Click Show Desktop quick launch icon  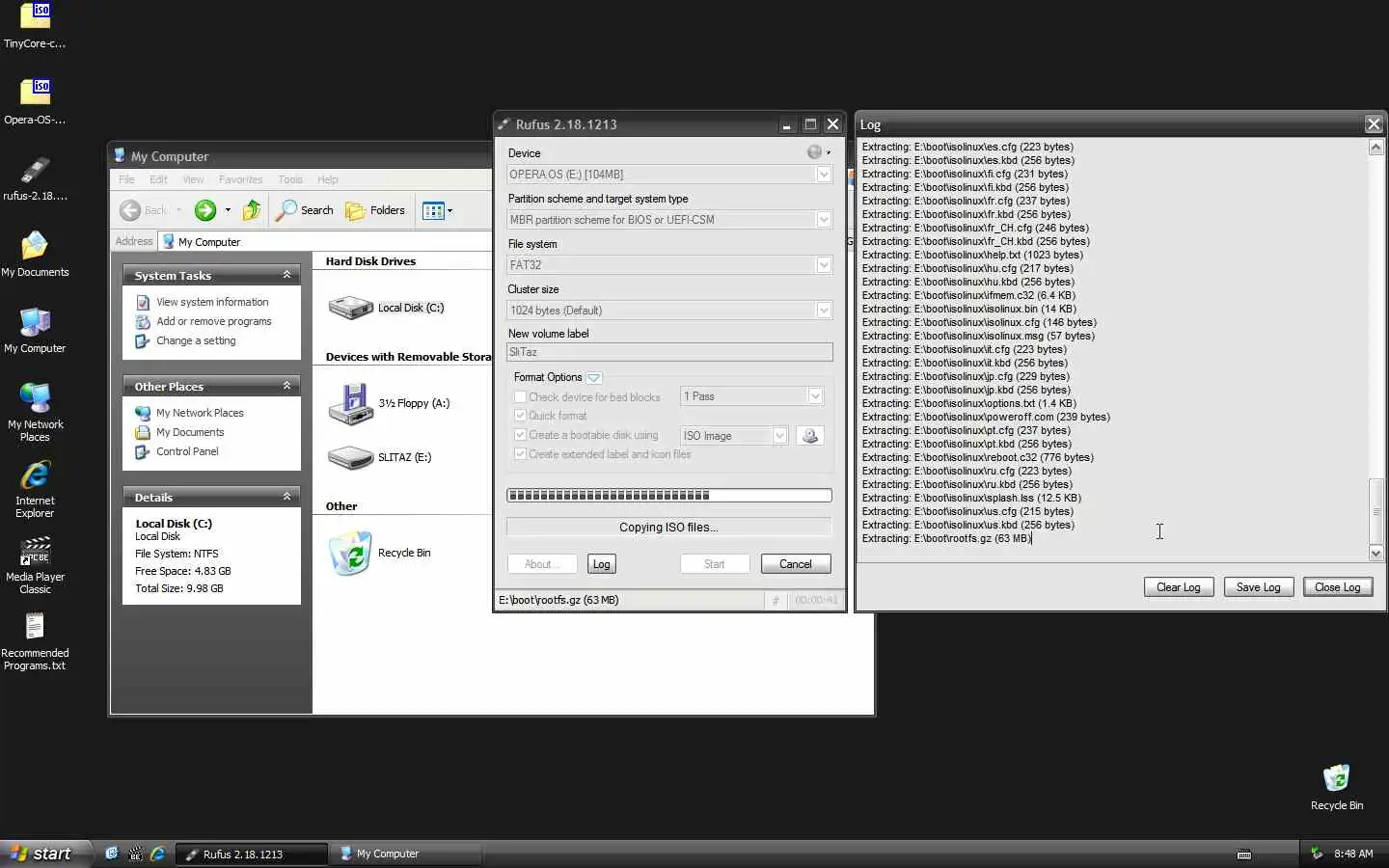pyautogui.click(x=112, y=854)
